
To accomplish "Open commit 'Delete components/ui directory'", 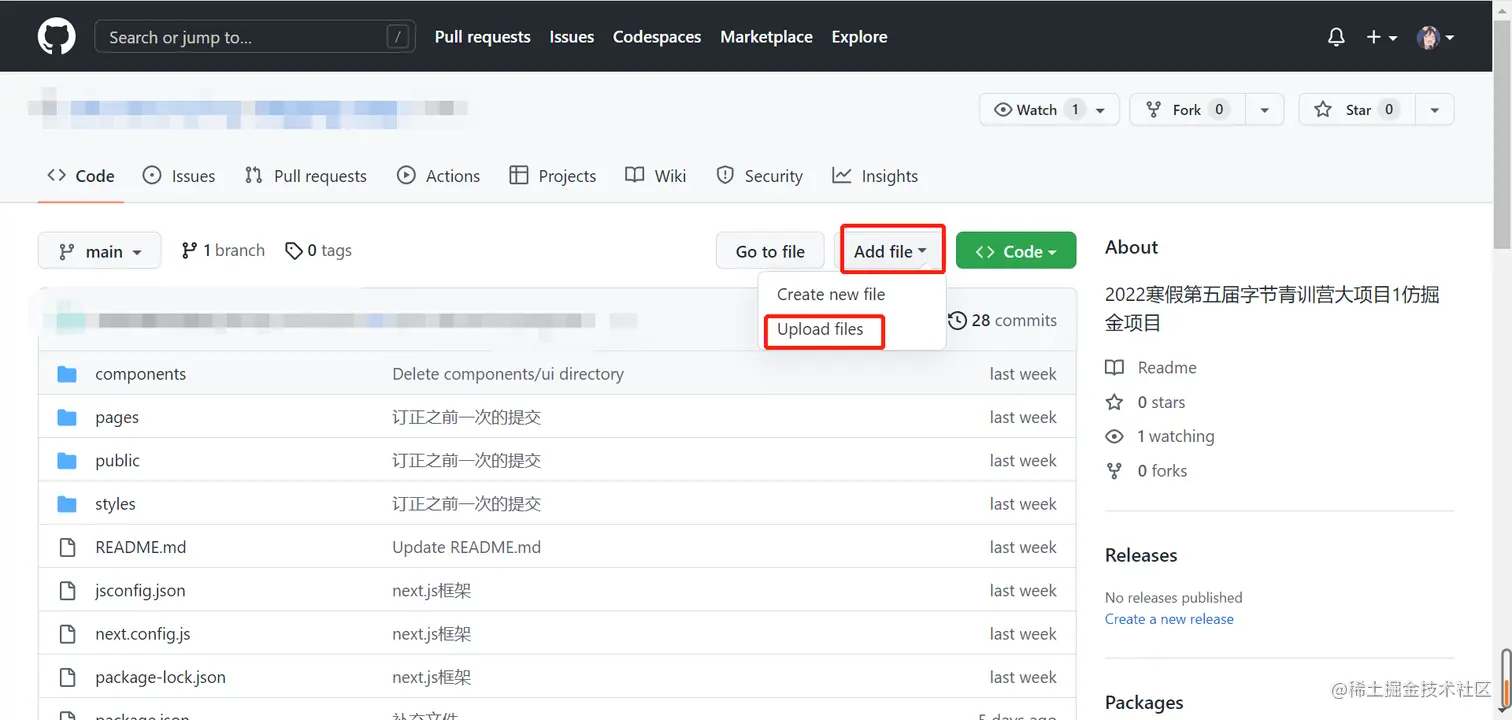I will click(x=508, y=374).
